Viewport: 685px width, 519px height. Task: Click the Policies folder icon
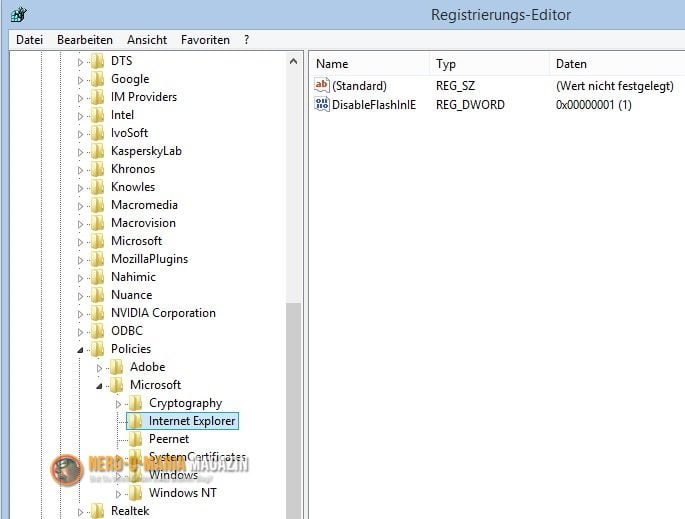pyautogui.click(x=98, y=349)
